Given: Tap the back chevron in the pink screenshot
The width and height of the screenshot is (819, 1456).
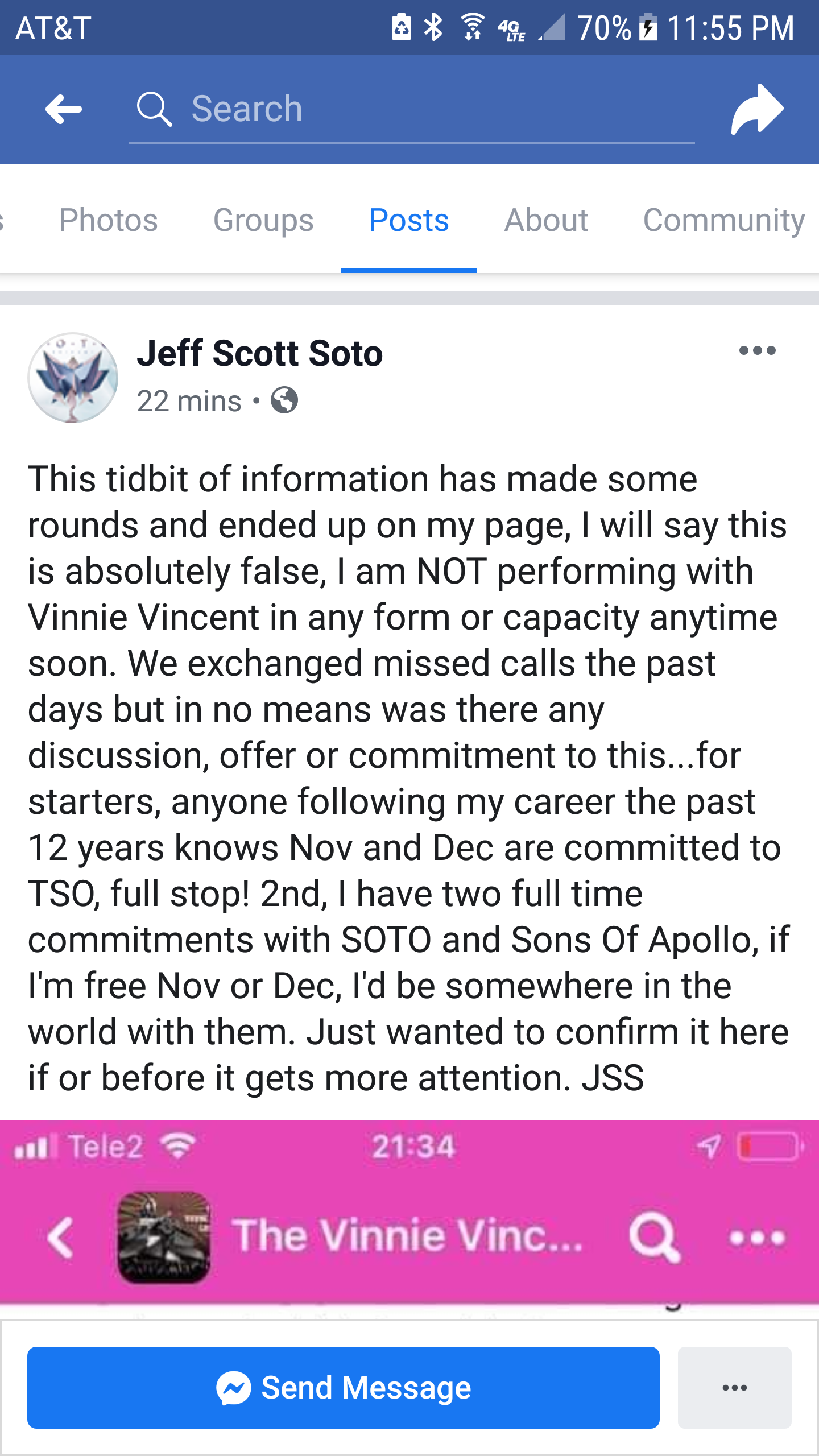Looking at the screenshot, I should coord(60,1237).
